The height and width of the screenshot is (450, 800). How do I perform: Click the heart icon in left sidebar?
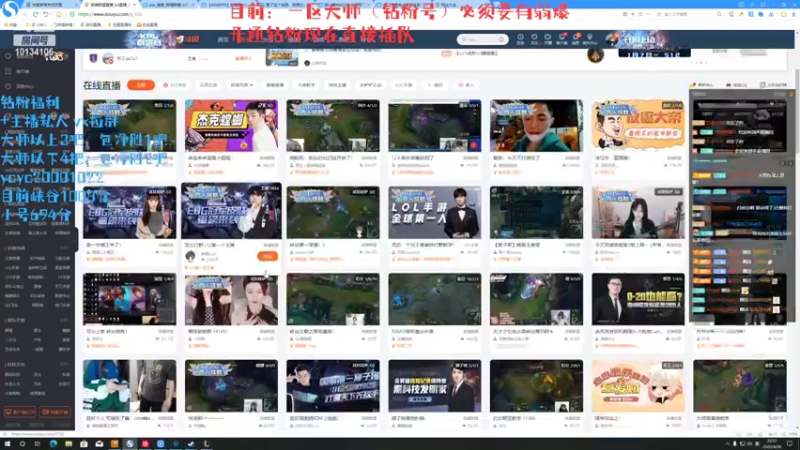pos(8,56)
